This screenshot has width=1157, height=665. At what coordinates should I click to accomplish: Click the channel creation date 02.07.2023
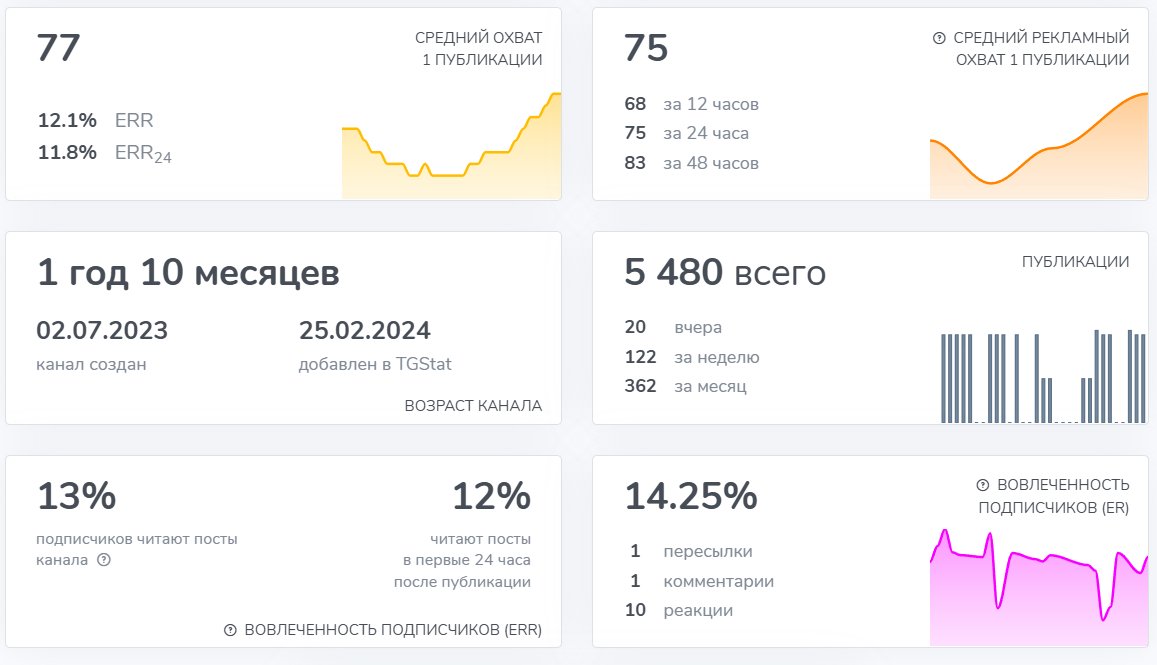pos(102,331)
